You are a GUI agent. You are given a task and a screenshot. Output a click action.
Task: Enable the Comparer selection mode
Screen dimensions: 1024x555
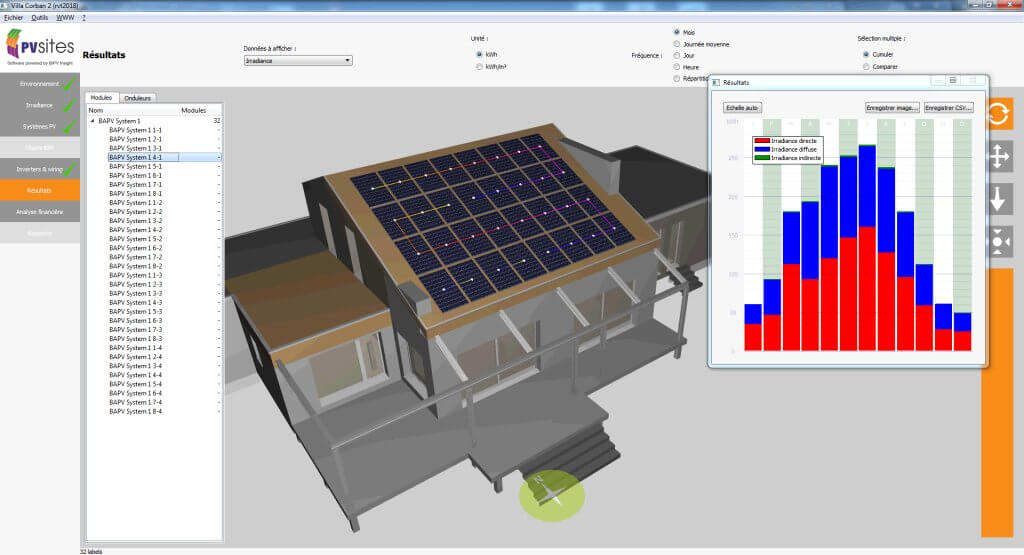click(x=866, y=67)
